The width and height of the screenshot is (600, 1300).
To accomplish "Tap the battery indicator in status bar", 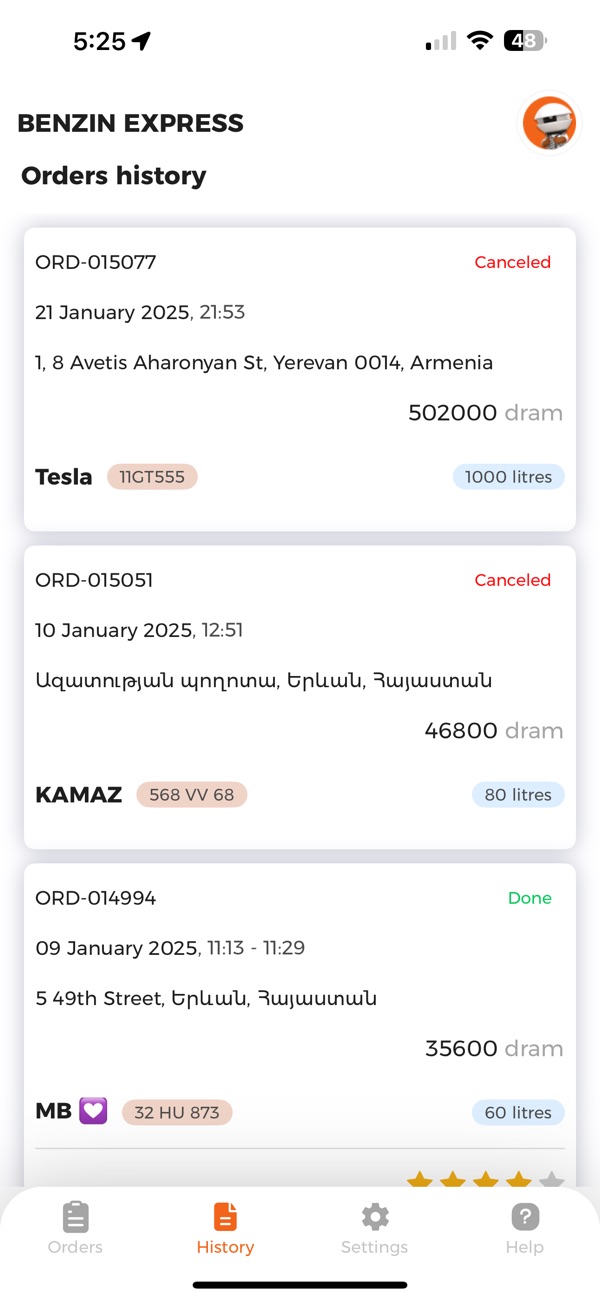I will click(x=525, y=41).
